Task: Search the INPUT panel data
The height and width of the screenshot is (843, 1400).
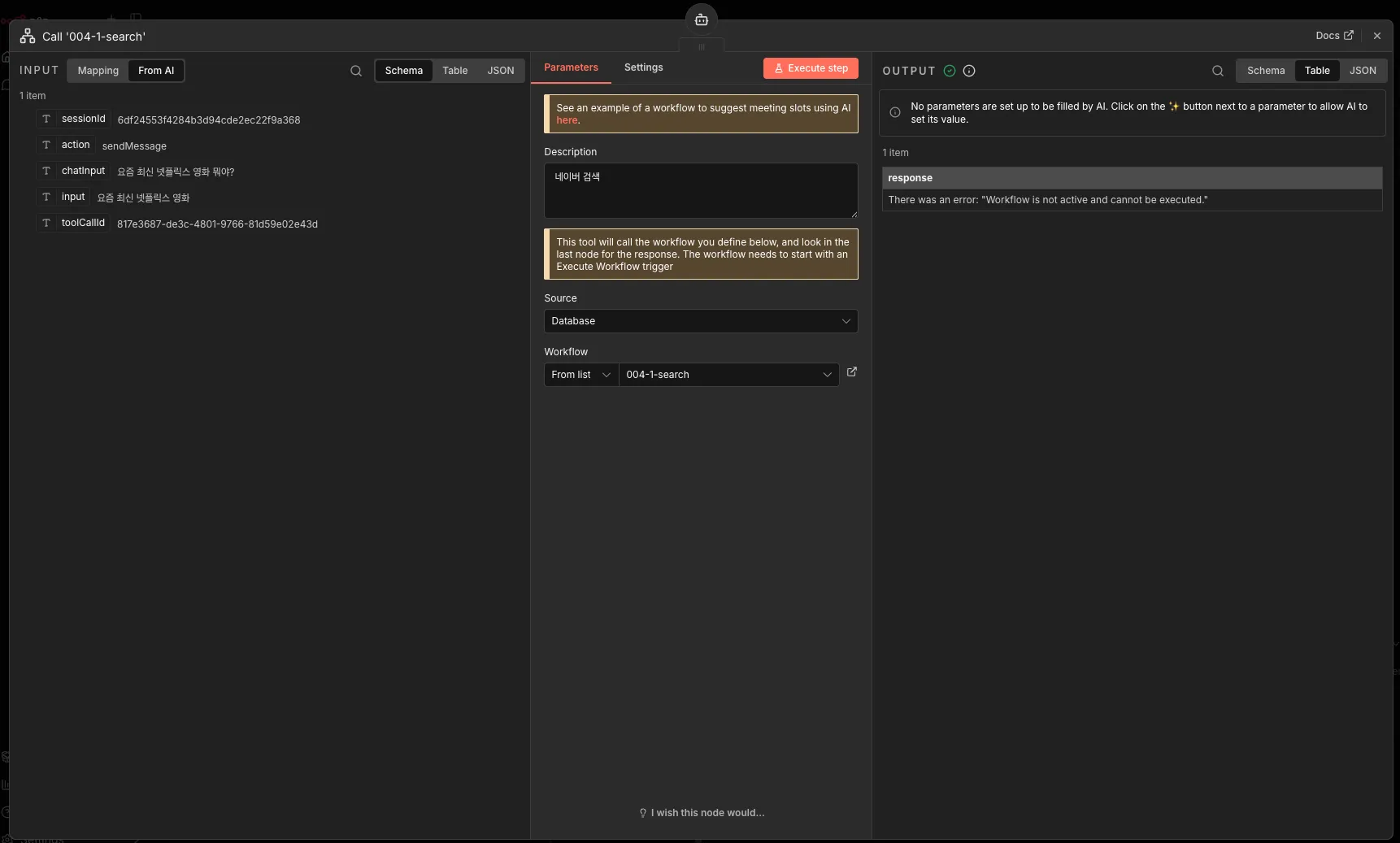Action: 356,71
